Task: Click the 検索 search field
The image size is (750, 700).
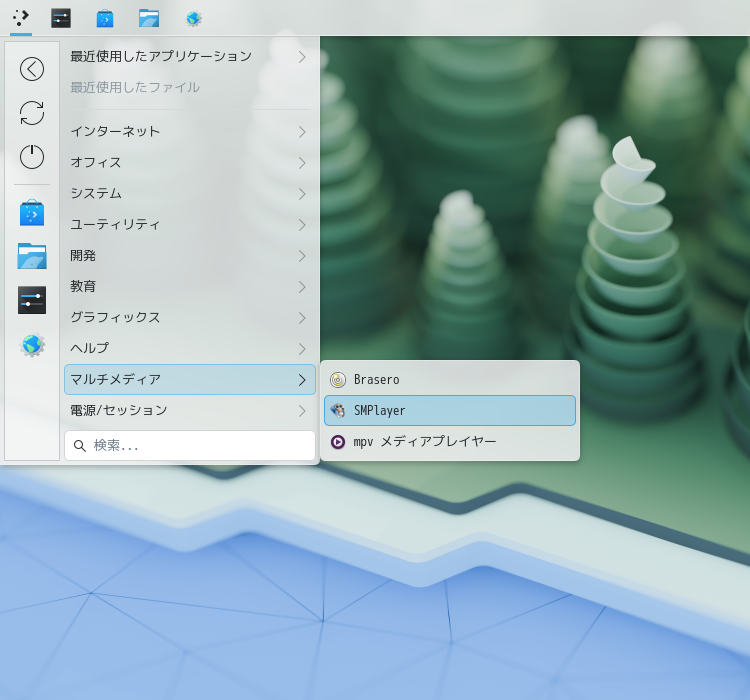Action: pyautogui.click(x=190, y=445)
